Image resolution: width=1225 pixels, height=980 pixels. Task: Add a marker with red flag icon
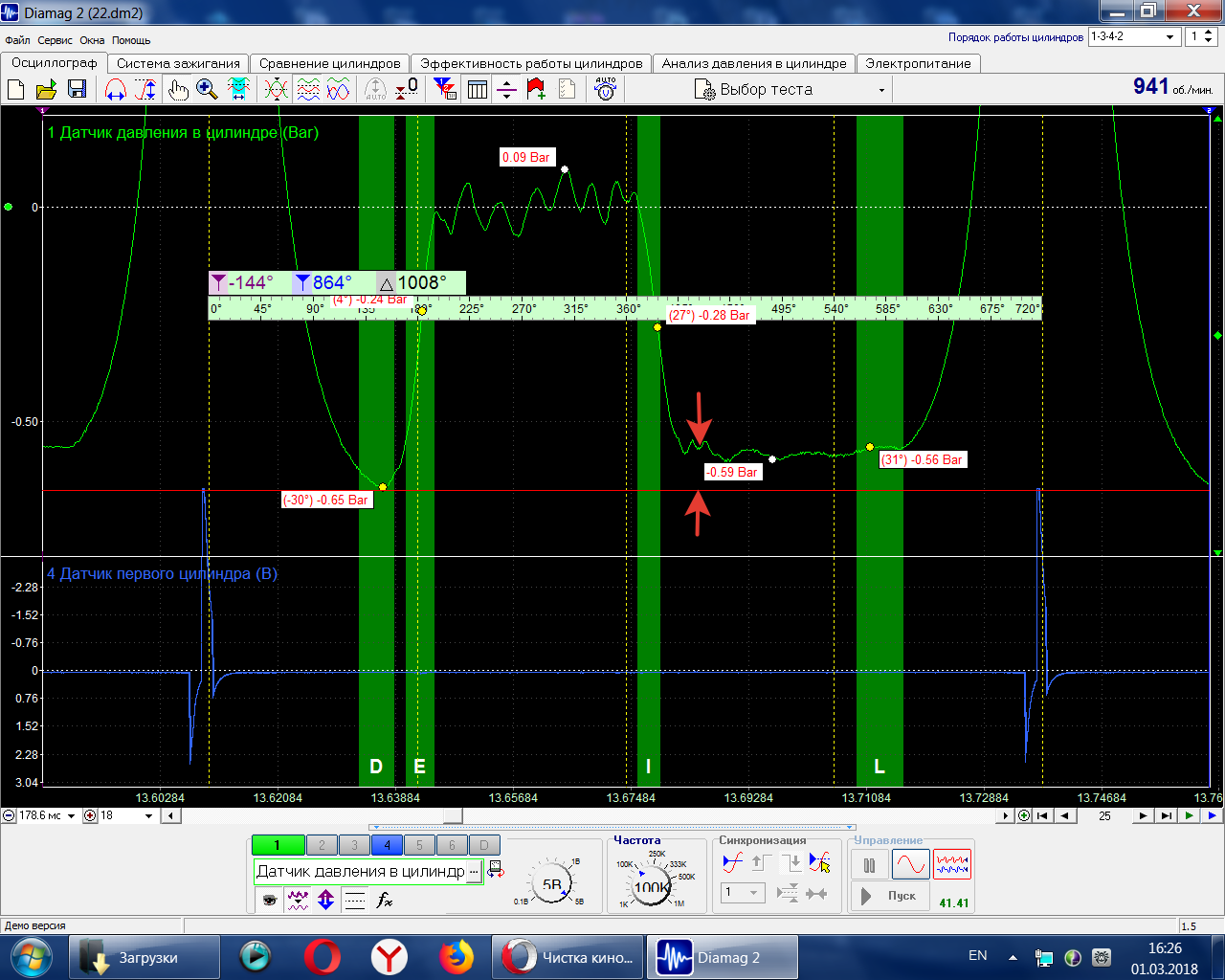[536, 89]
